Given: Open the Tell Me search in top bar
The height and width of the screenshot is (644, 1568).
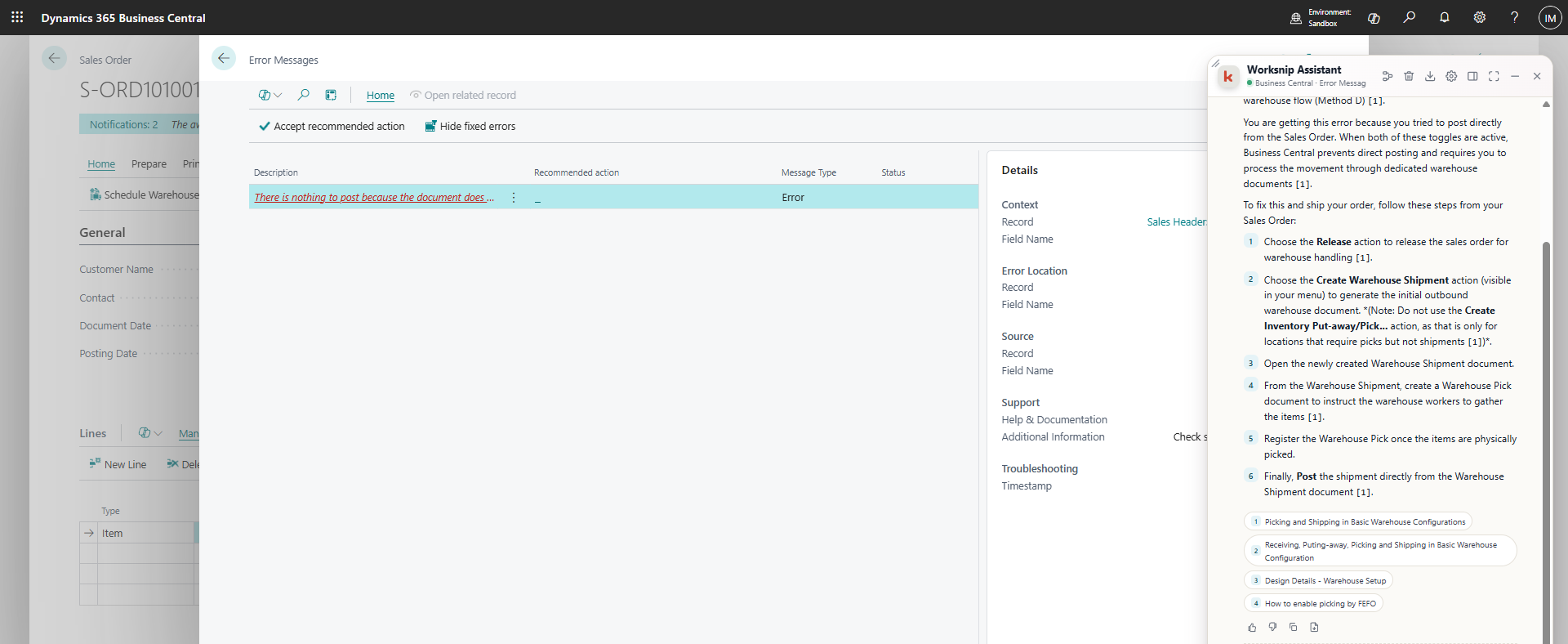Looking at the screenshot, I should click(x=1409, y=17).
